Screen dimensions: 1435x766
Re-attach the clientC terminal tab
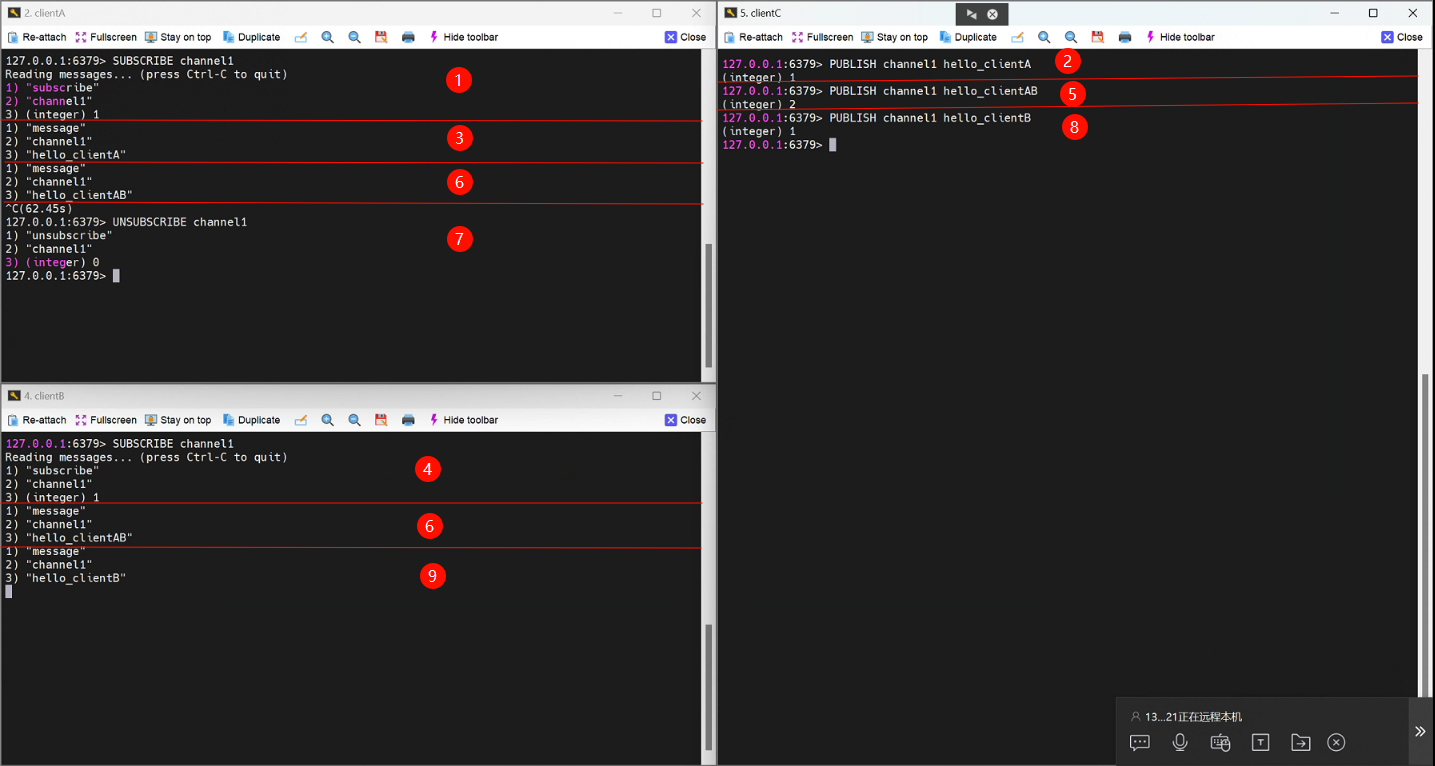tap(753, 37)
